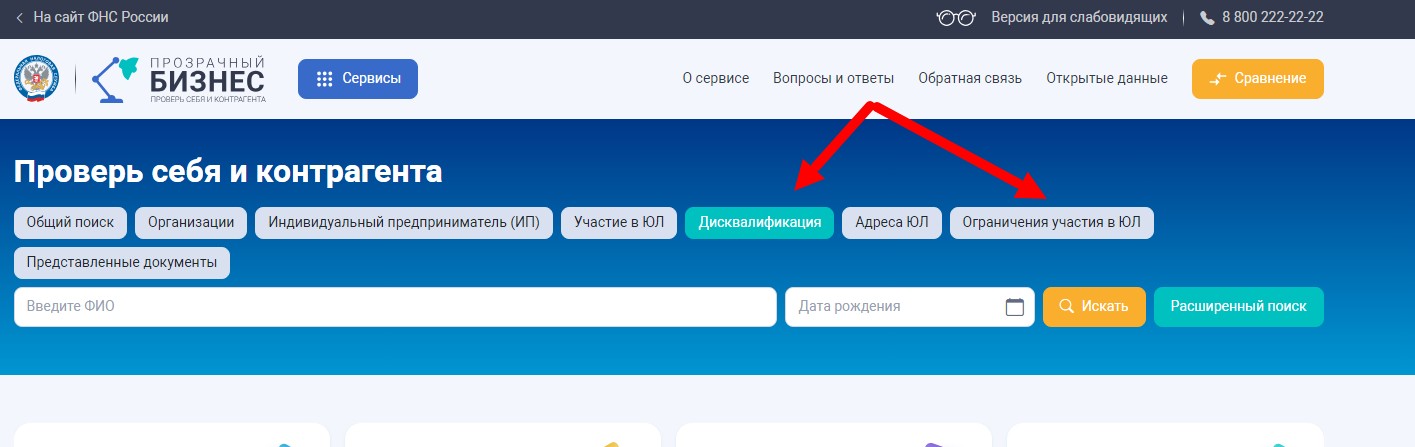Viewport: 1415px width, 447px height.
Task: Click the glasses accessibility icon
Action: [955, 18]
